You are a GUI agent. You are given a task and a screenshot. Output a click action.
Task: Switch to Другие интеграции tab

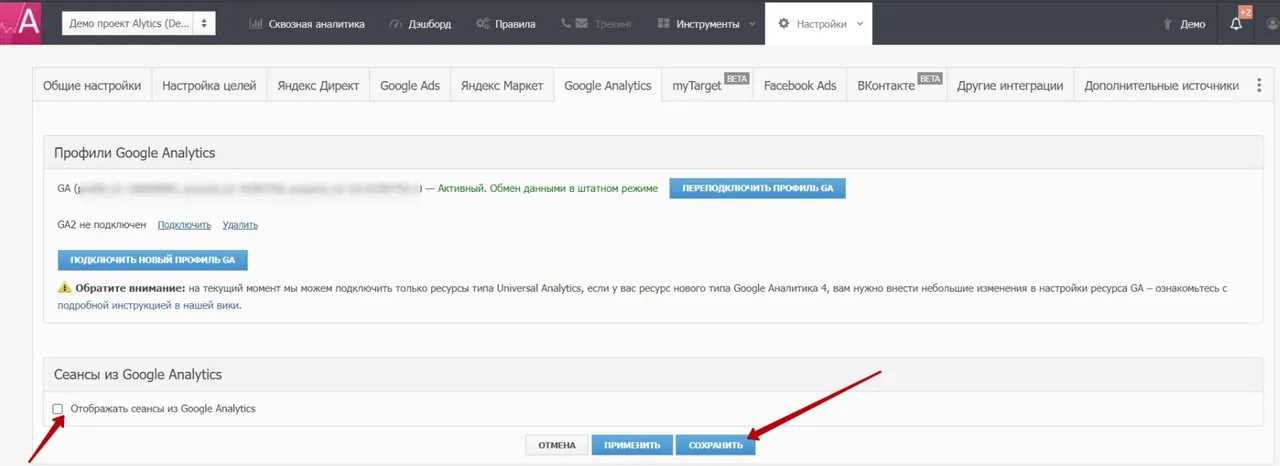click(x=1010, y=86)
